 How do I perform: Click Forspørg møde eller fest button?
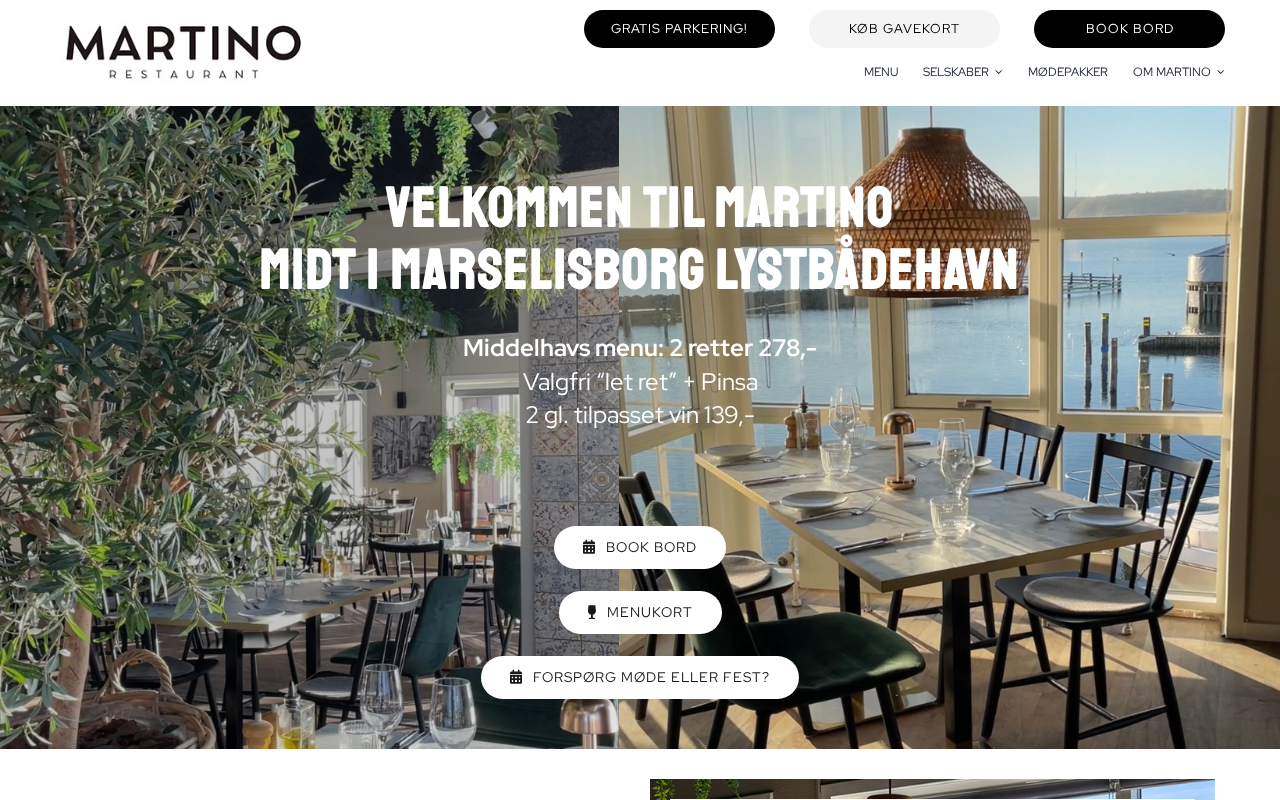pyautogui.click(x=640, y=677)
